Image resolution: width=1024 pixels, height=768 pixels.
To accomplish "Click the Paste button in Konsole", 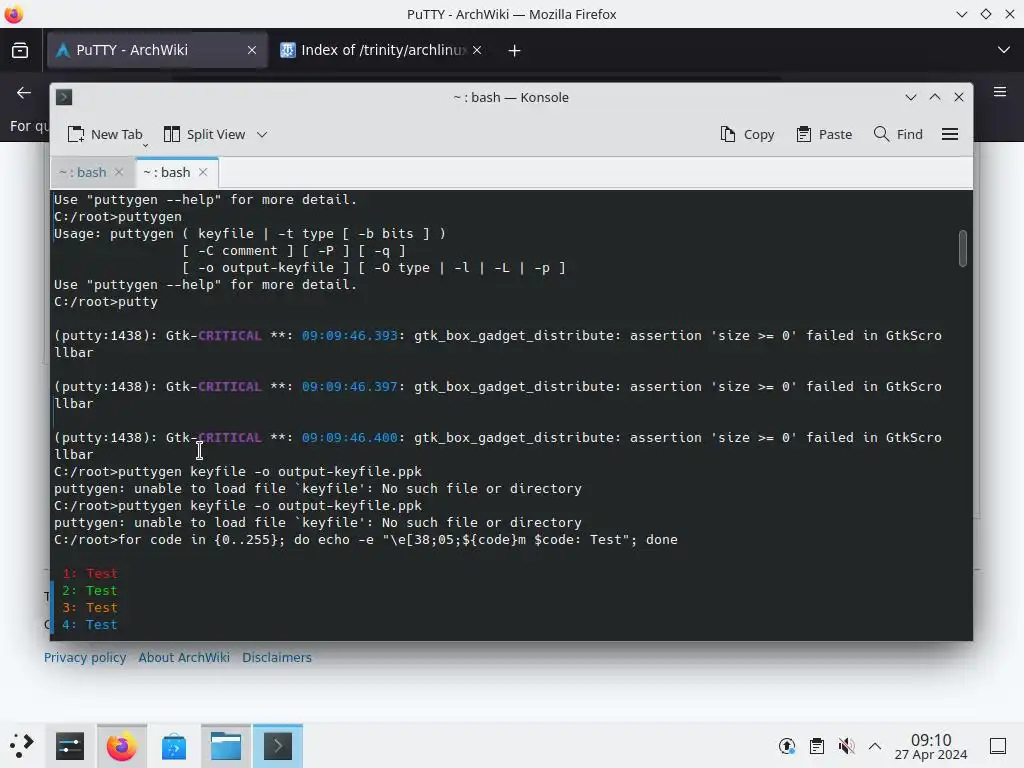I will point(824,135).
